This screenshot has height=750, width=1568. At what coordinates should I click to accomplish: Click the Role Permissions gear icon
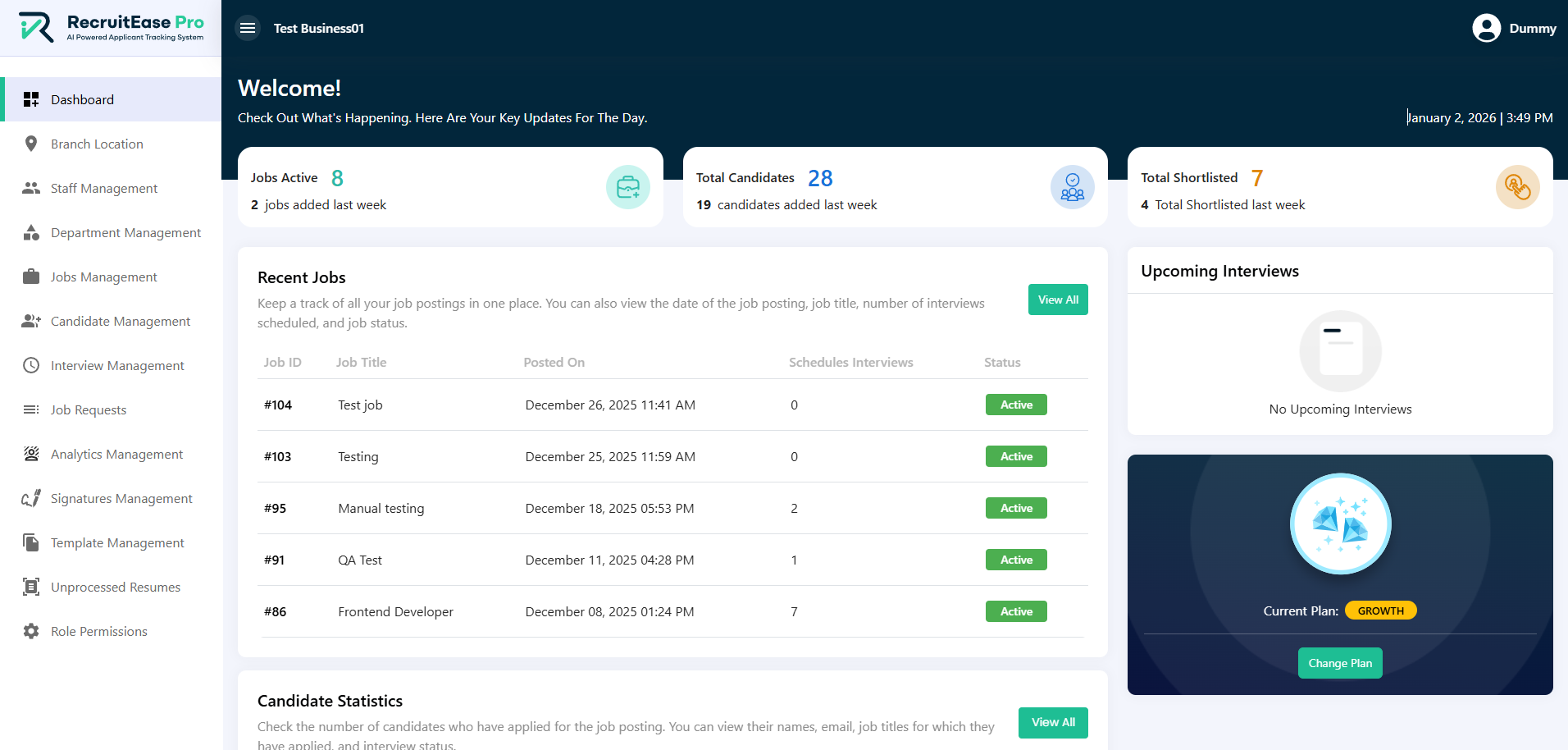(31, 631)
